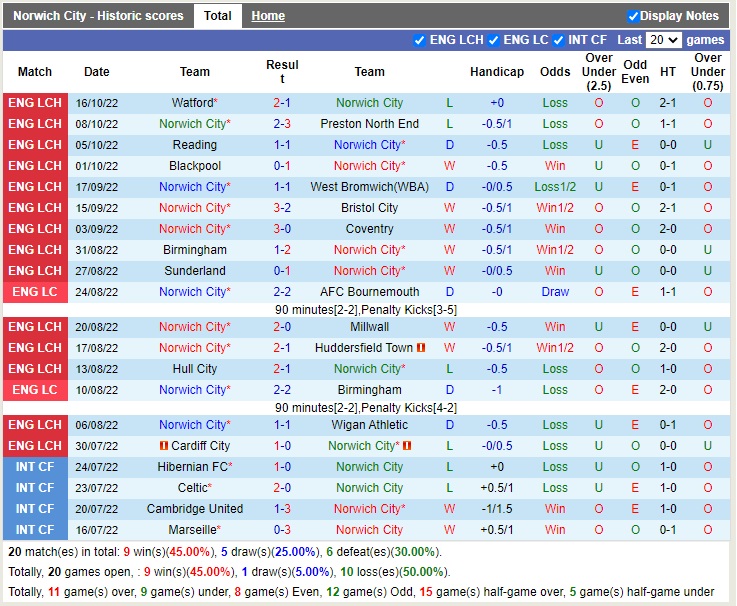
Task: Uncheck the INT CF league filter
Action: click(x=558, y=40)
